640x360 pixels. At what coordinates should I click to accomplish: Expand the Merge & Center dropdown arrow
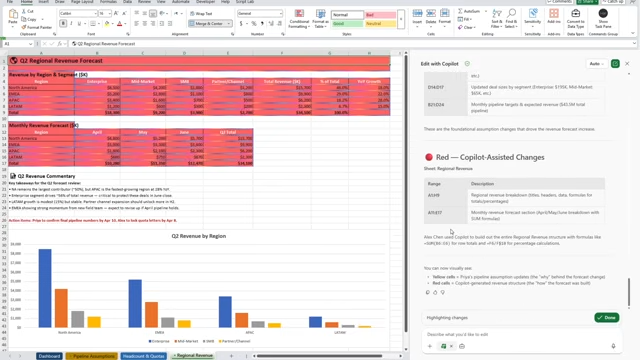(x=229, y=24)
